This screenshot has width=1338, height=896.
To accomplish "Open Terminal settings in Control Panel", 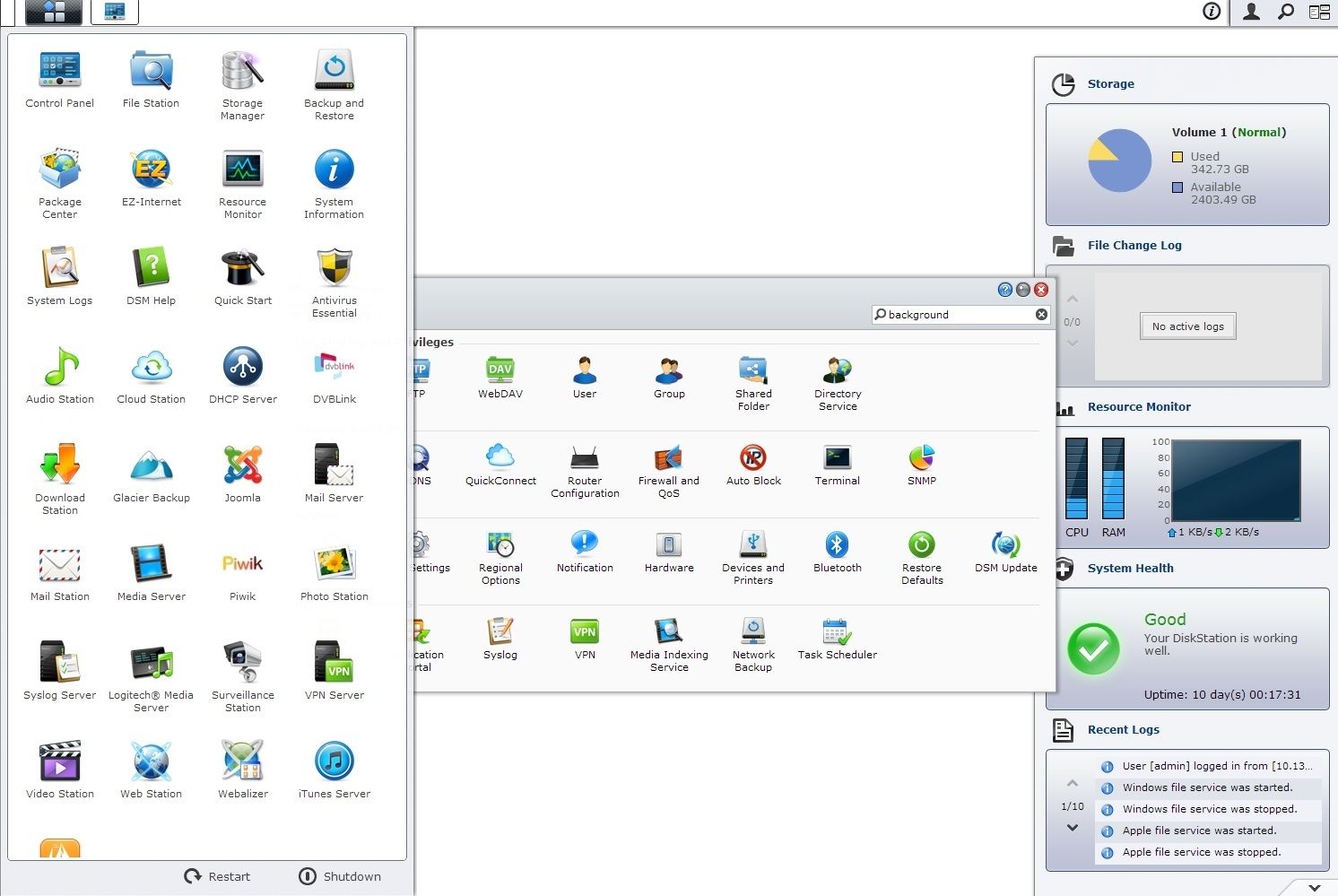I will click(838, 465).
